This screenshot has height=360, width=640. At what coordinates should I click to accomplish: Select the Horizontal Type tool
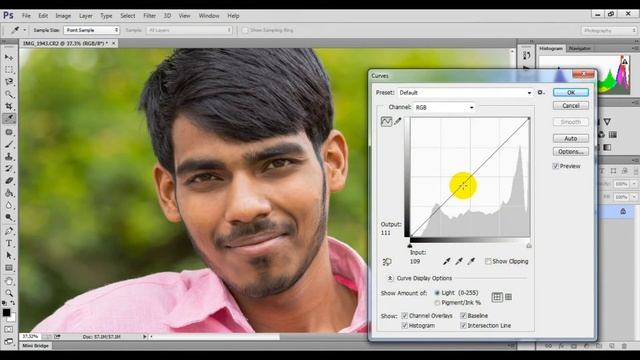[9, 243]
